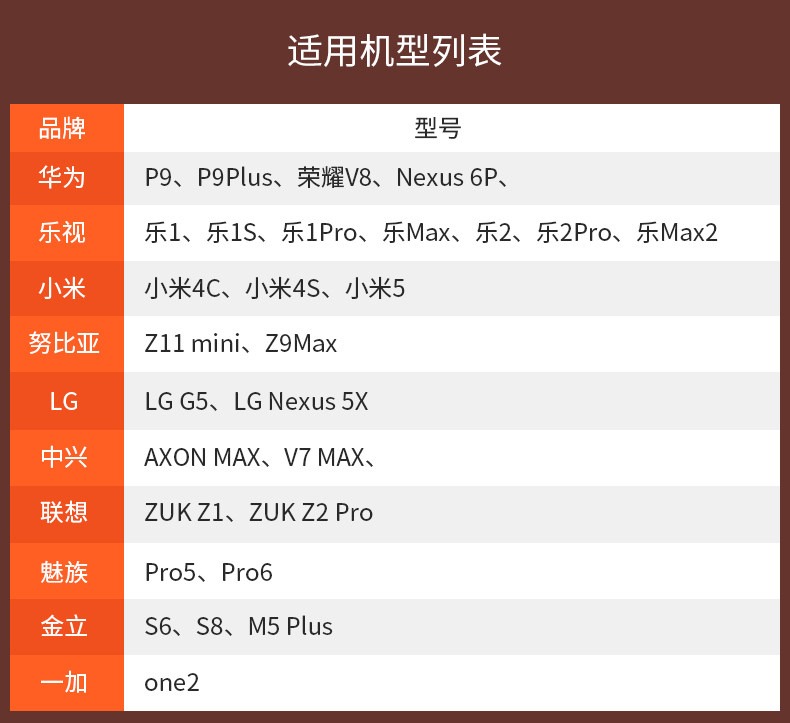Click the 魅族 brand cell
The width and height of the screenshot is (790, 723).
tap(67, 571)
